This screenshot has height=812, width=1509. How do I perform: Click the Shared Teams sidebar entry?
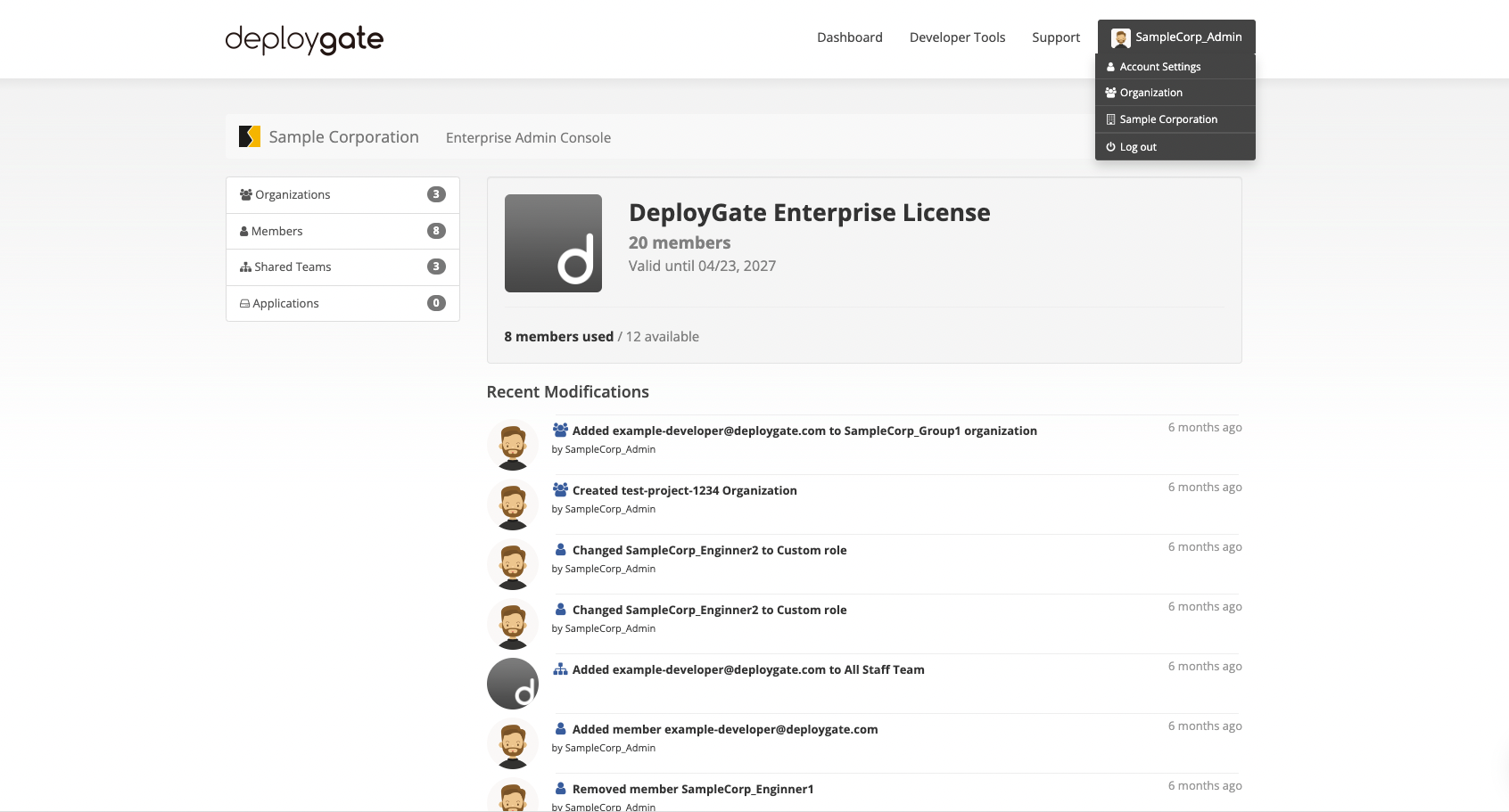coord(293,266)
